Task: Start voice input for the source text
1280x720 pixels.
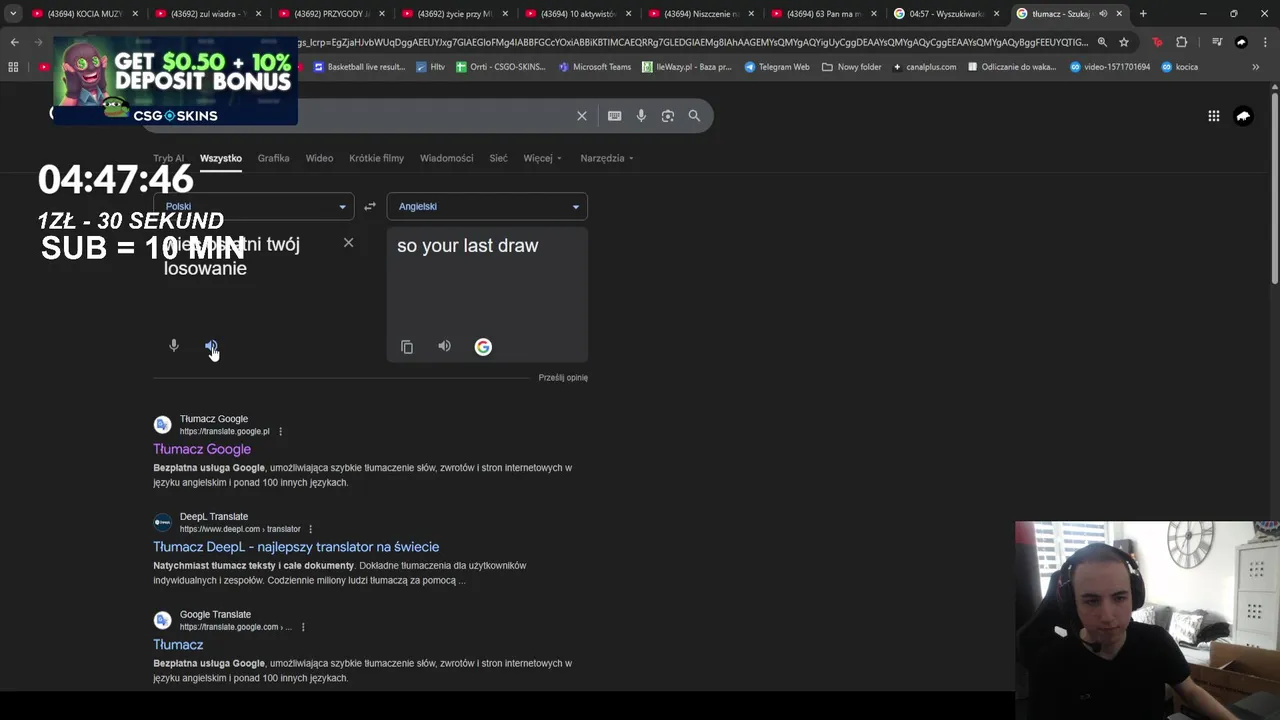Action: (x=174, y=346)
